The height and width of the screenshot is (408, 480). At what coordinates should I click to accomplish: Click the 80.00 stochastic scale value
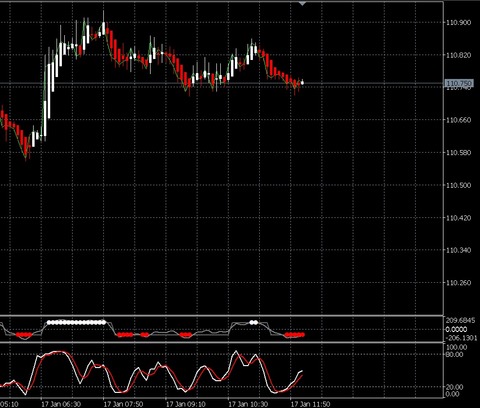455,354
